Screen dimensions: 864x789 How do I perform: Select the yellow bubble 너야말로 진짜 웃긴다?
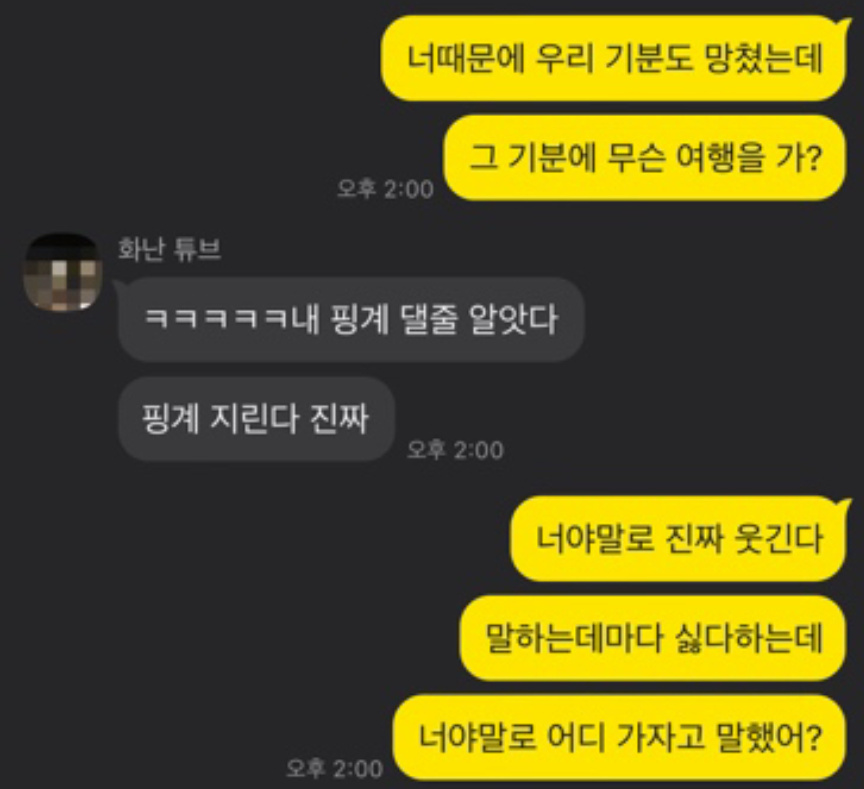[678, 538]
